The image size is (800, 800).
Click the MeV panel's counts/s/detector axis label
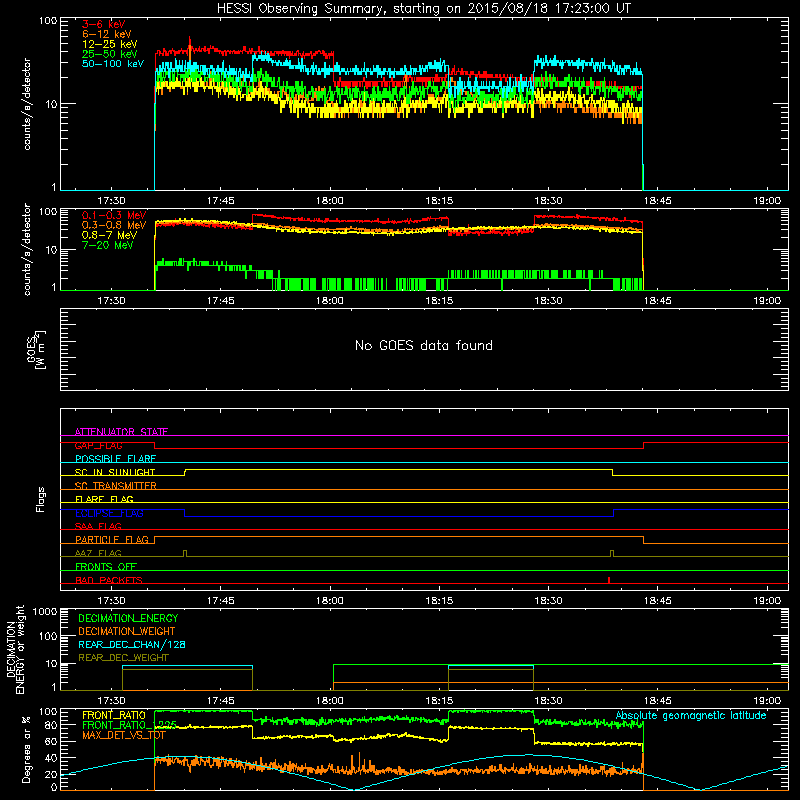pyautogui.click(x=27, y=249)
